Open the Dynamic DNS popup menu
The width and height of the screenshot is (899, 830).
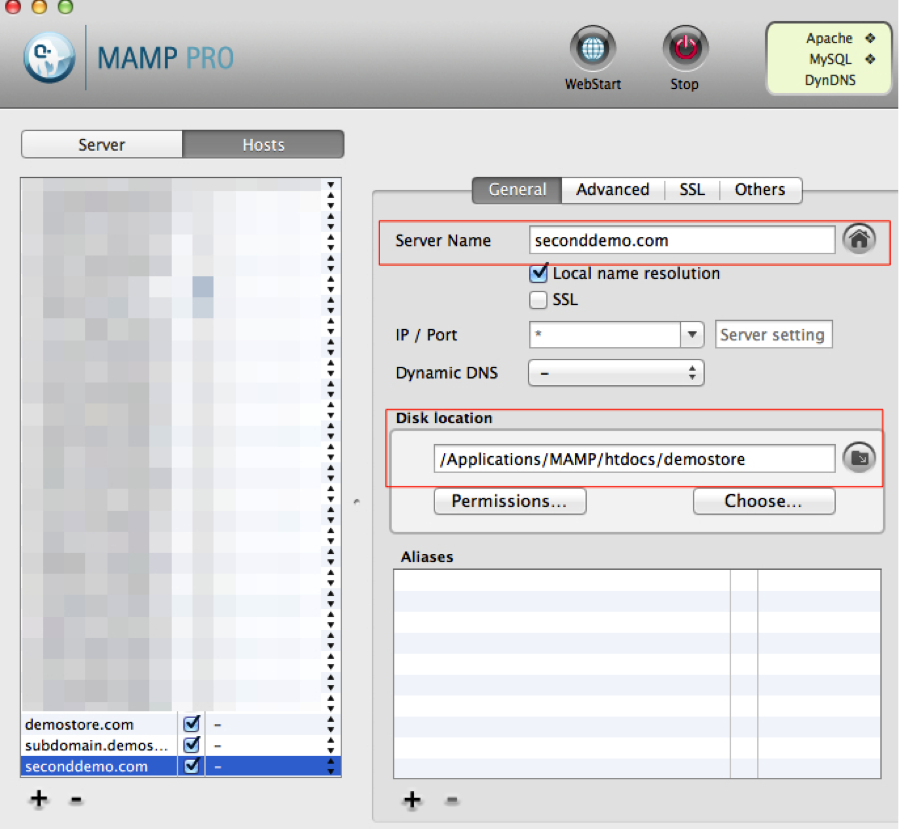pyautogui.click(x=616, y=373)
